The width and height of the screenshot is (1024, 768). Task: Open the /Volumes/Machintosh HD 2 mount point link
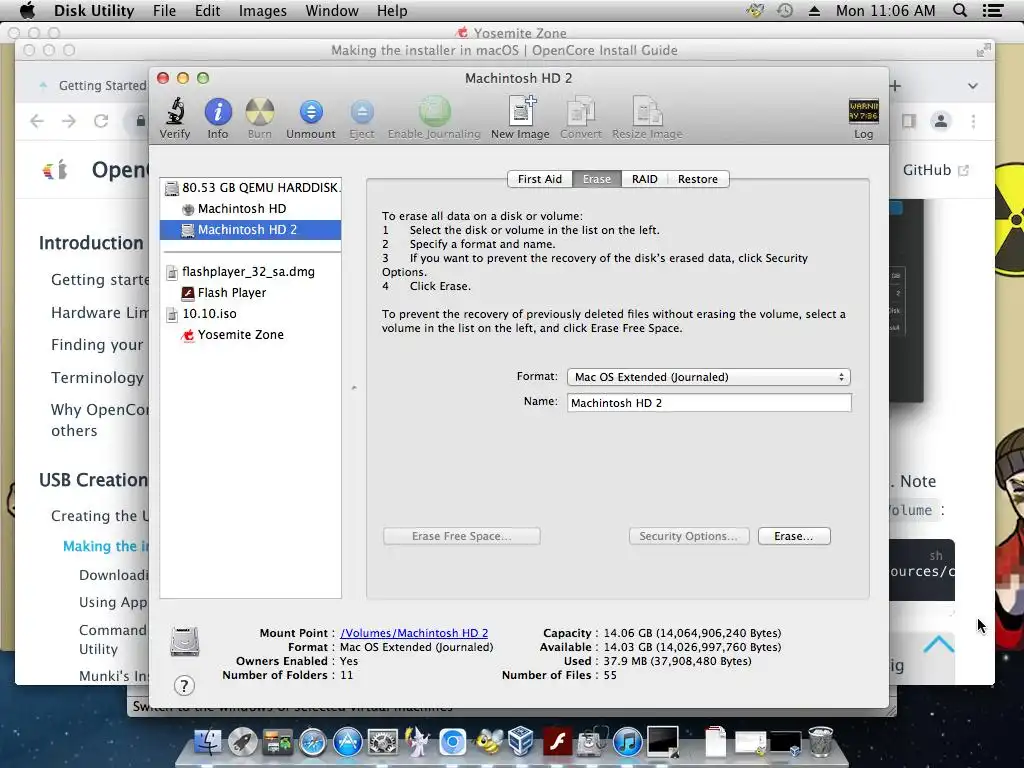[x=414, y=633]
